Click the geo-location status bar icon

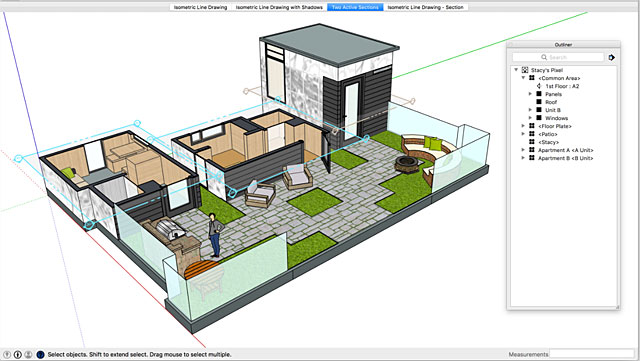pos(7,354)
